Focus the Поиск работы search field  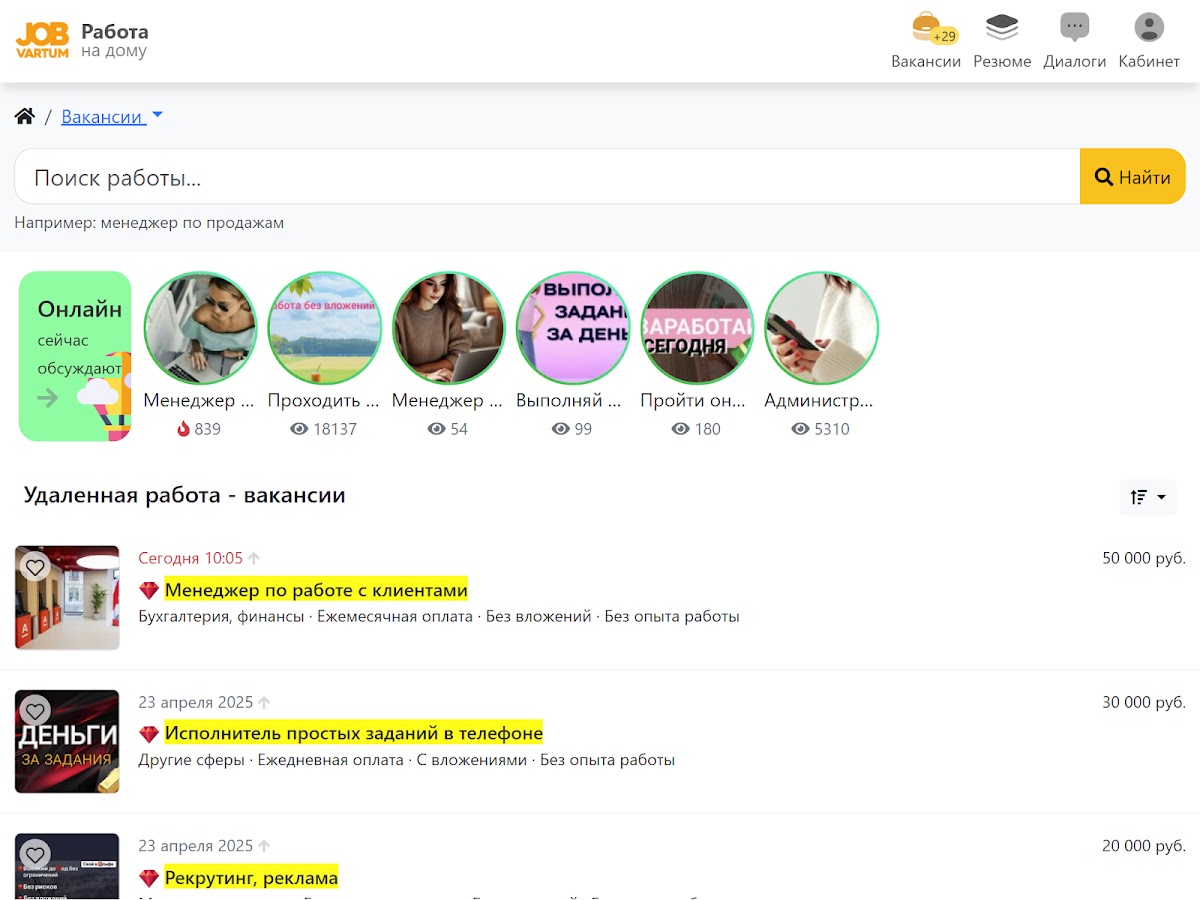click(x=545, y=177)
